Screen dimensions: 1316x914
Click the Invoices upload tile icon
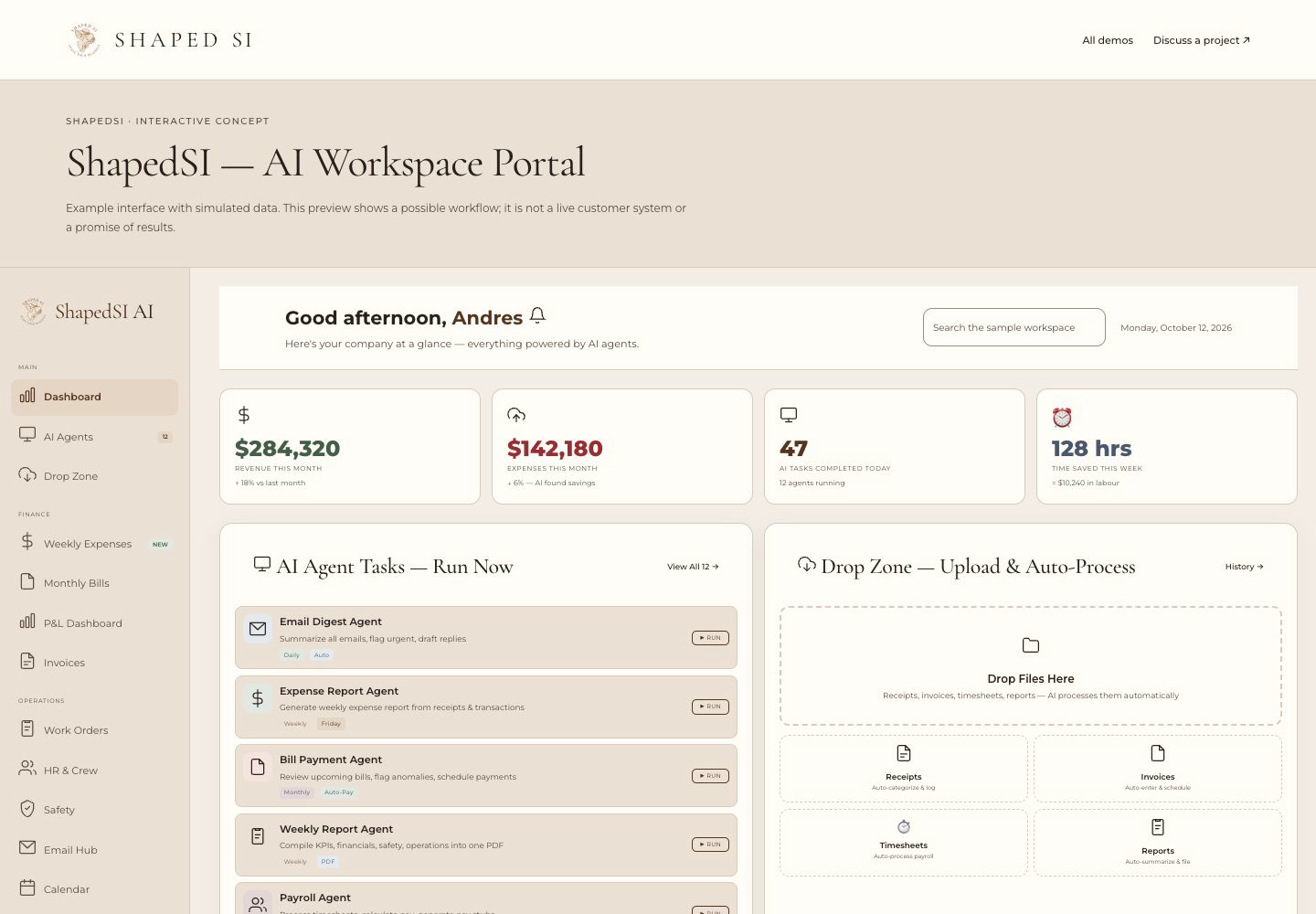[x=1158, y=753]
